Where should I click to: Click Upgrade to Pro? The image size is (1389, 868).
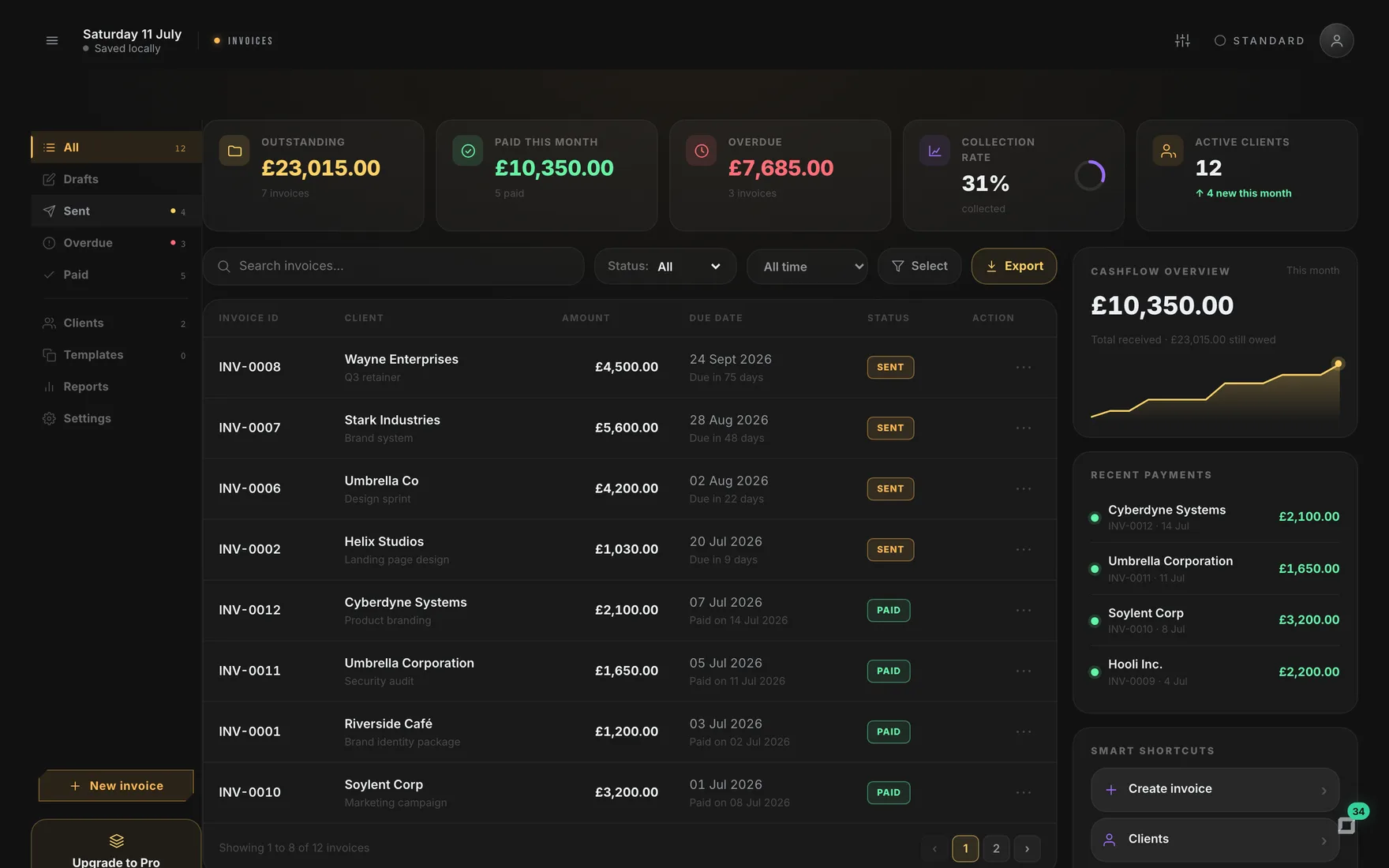(x=116, y=844)
